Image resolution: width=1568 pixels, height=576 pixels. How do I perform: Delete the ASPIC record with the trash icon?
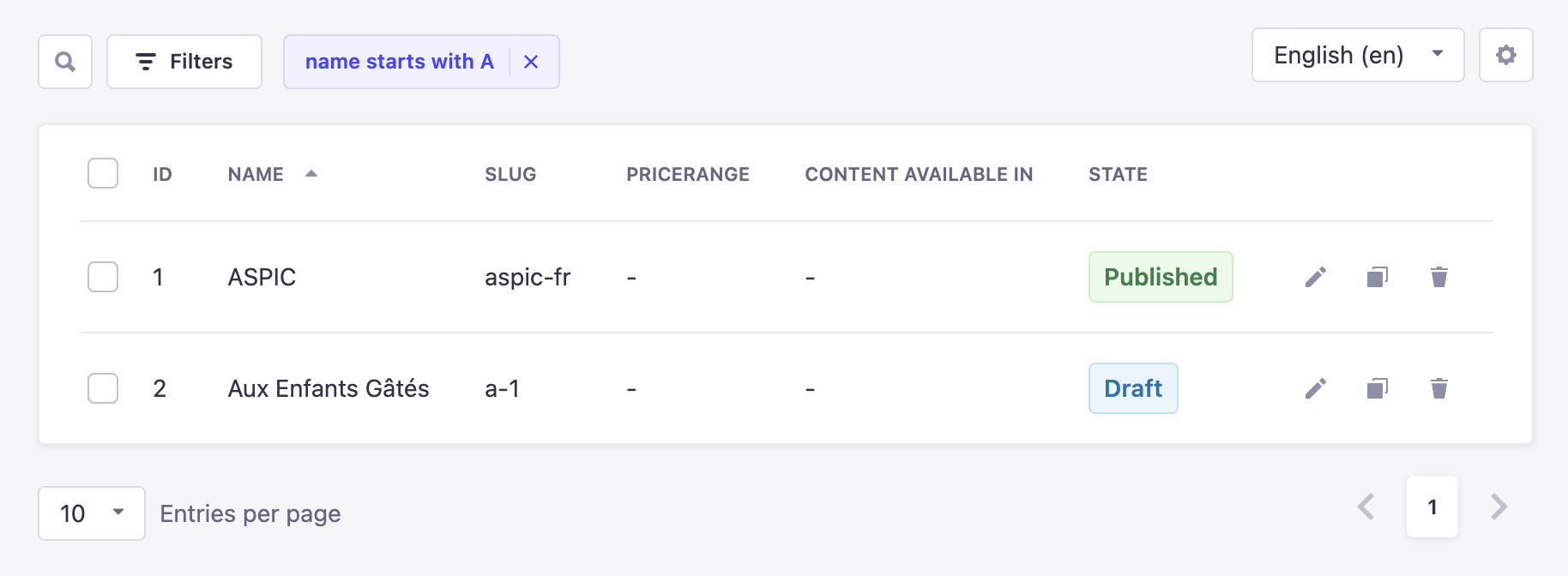tap(1439, 277)
